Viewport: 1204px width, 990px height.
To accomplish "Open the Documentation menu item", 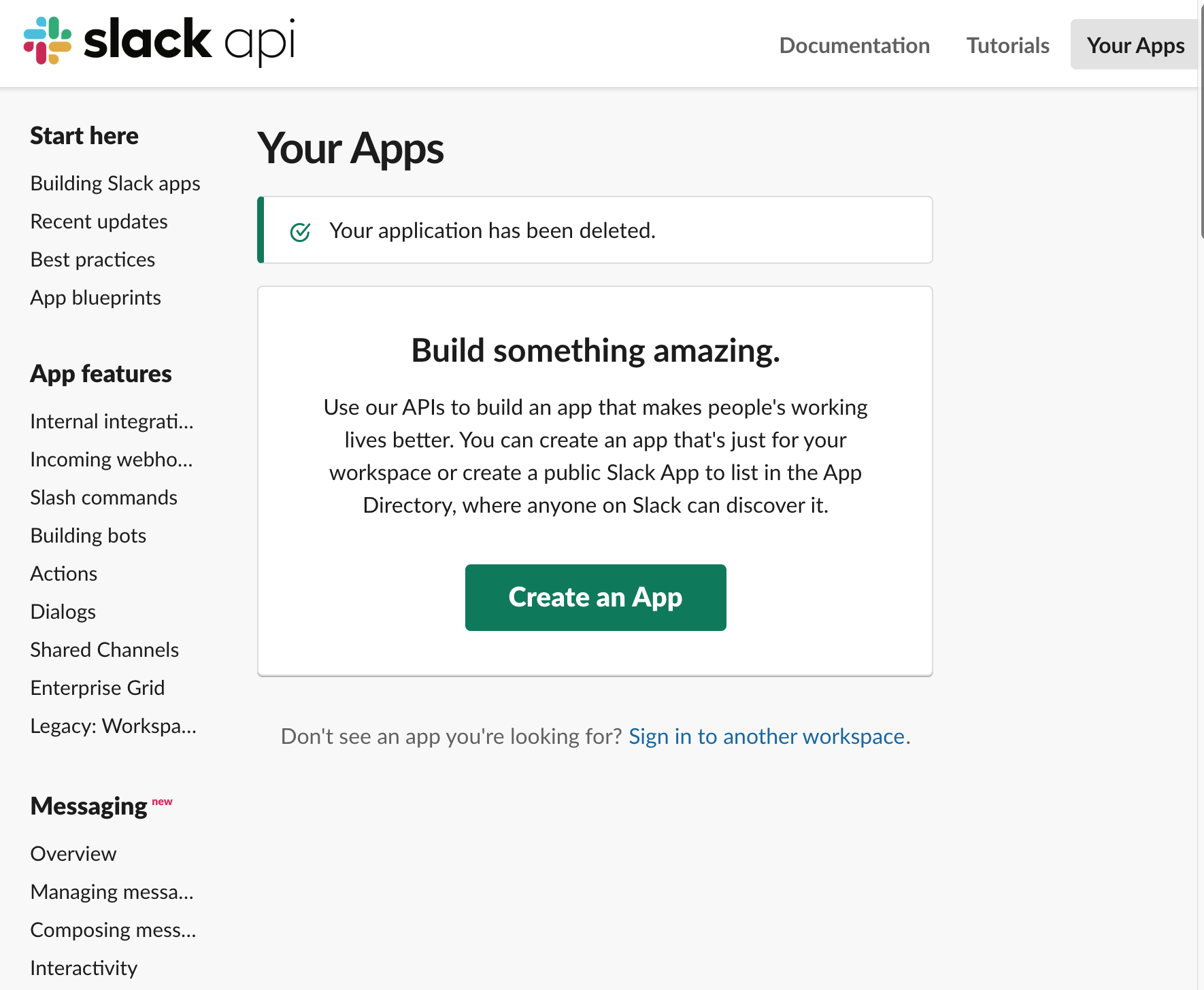I will point(854,46).
